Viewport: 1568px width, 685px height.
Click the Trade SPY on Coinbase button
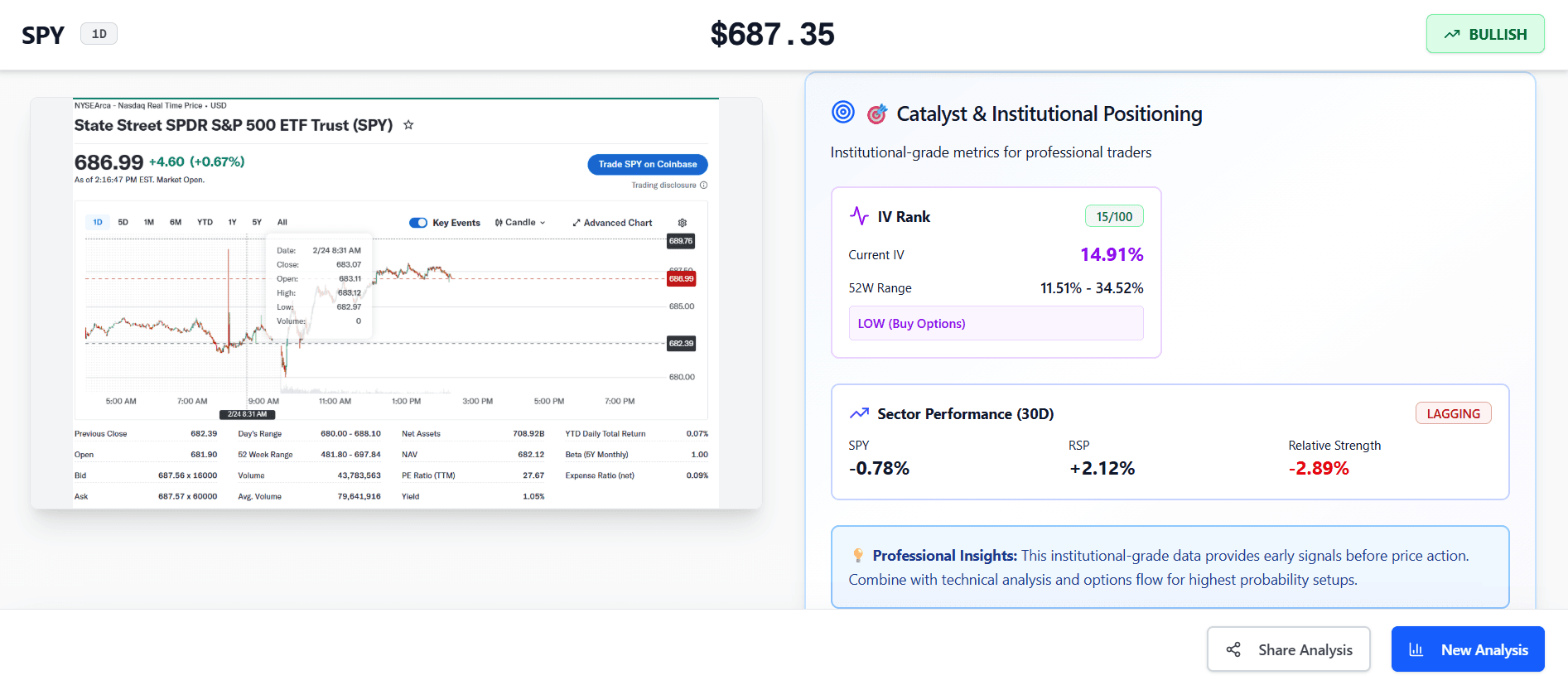647,164
